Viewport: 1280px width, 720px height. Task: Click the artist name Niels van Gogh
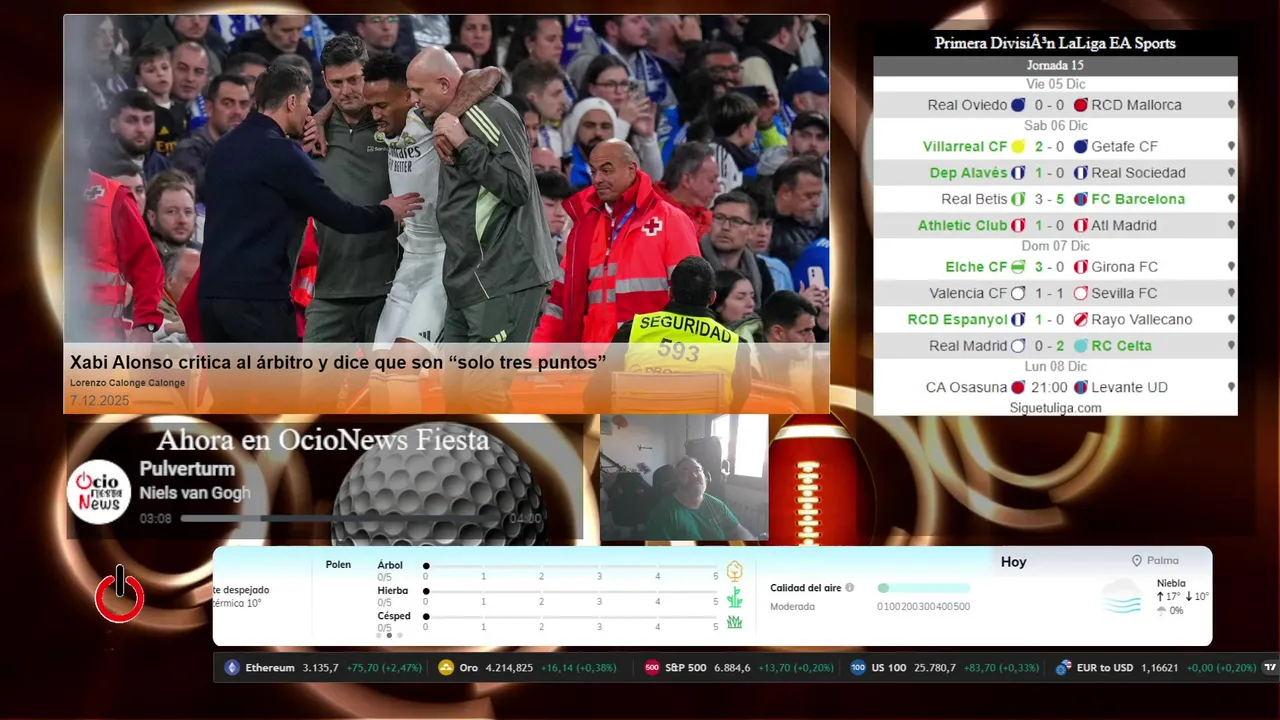(194, 493)
